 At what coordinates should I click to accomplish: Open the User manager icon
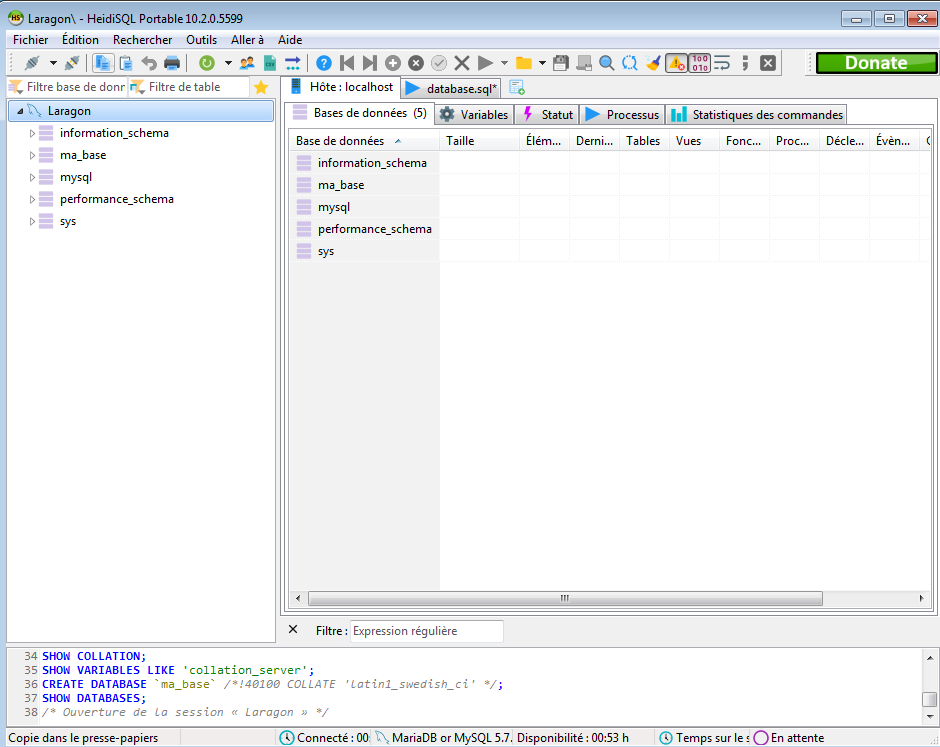pyautogui.click(x=246, y=63)
